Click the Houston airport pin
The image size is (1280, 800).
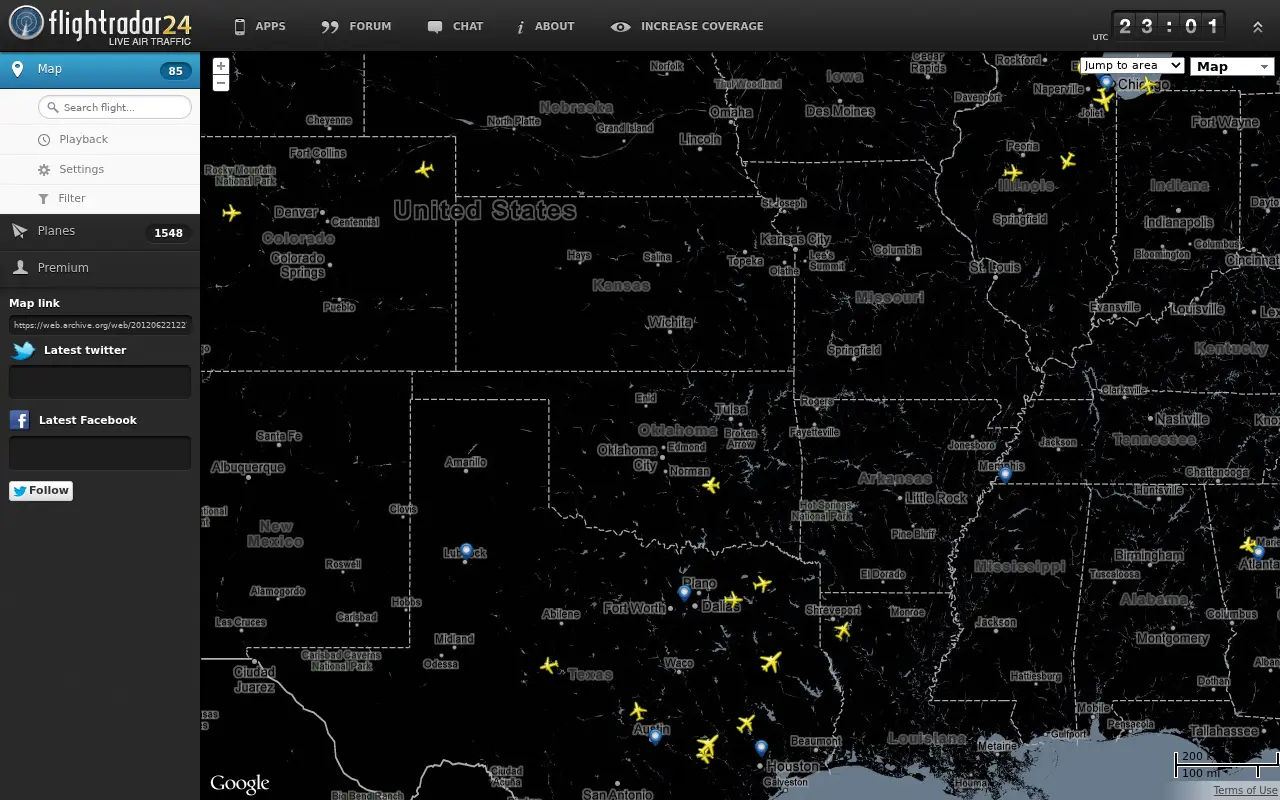tap(761, 748)
